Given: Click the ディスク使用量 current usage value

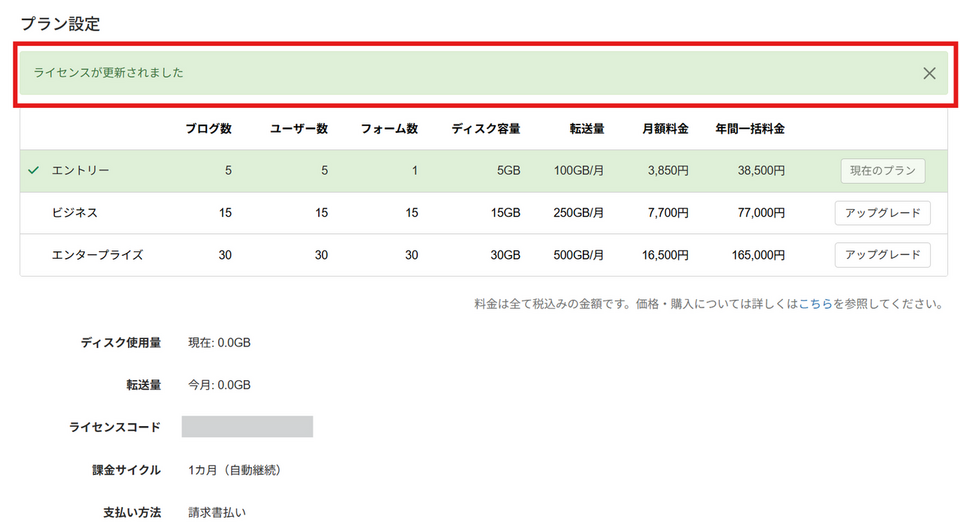Looking at the screenshot, I should (219, 343).
